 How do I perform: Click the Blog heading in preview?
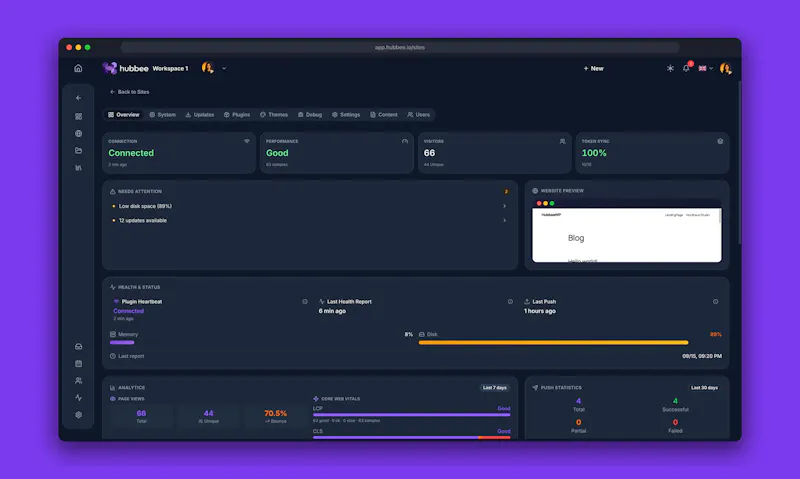(x=576, y=238)
